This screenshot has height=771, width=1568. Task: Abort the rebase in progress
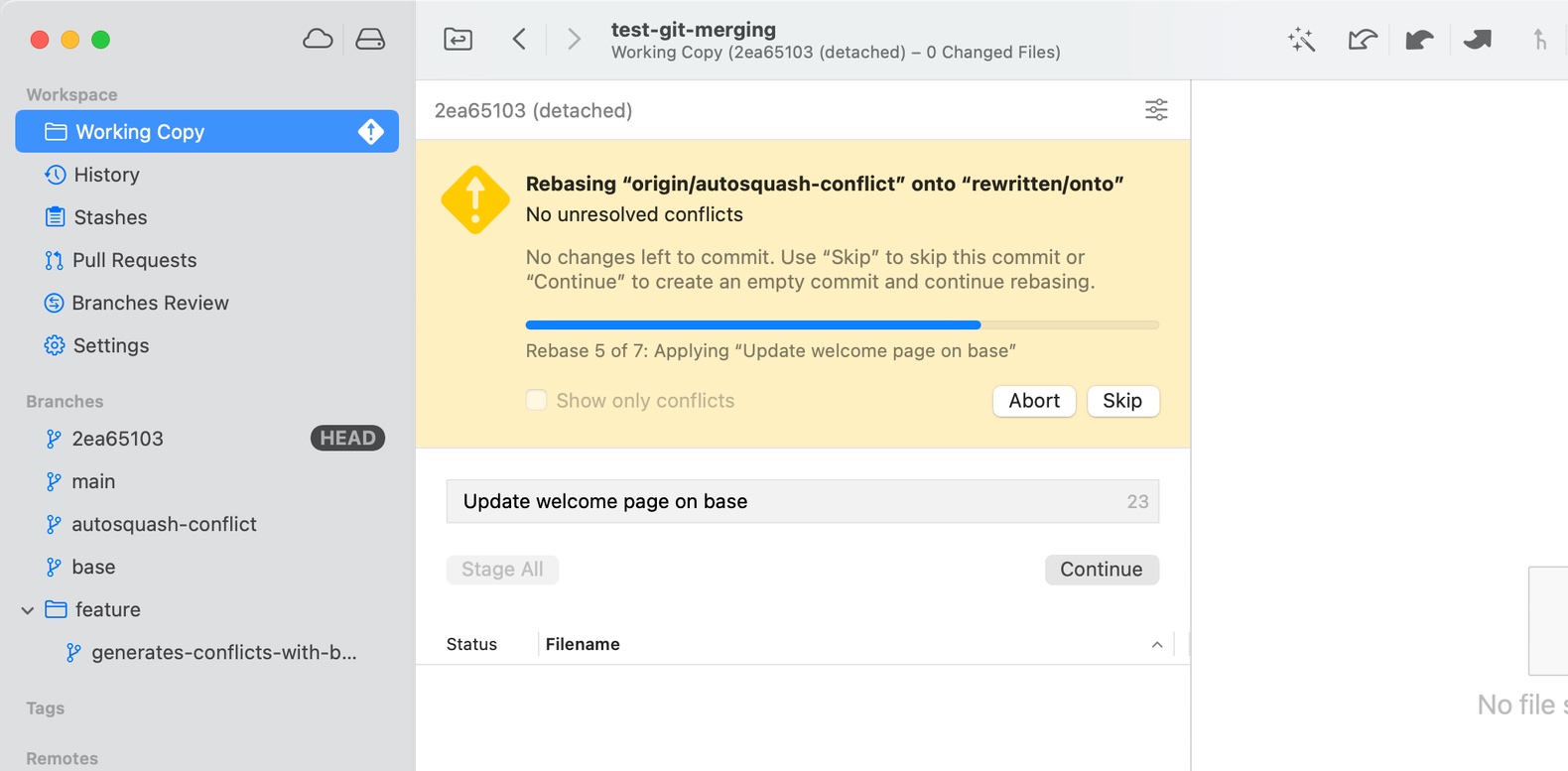(x=1034, y=401)
